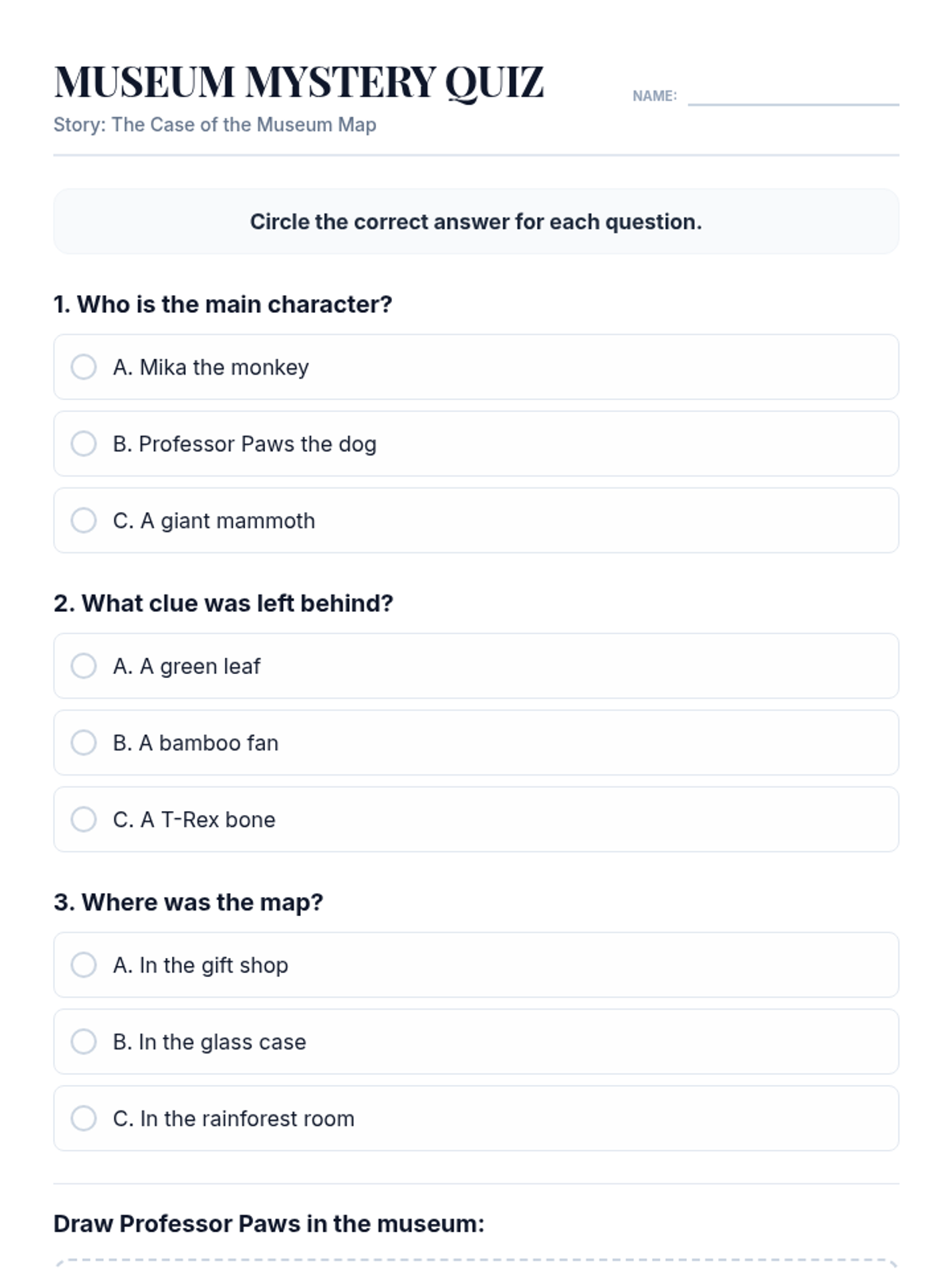Click the 'A. A green leaf' option text
952x1270 pixels.
pyautogui.click(x=186, y=667)
